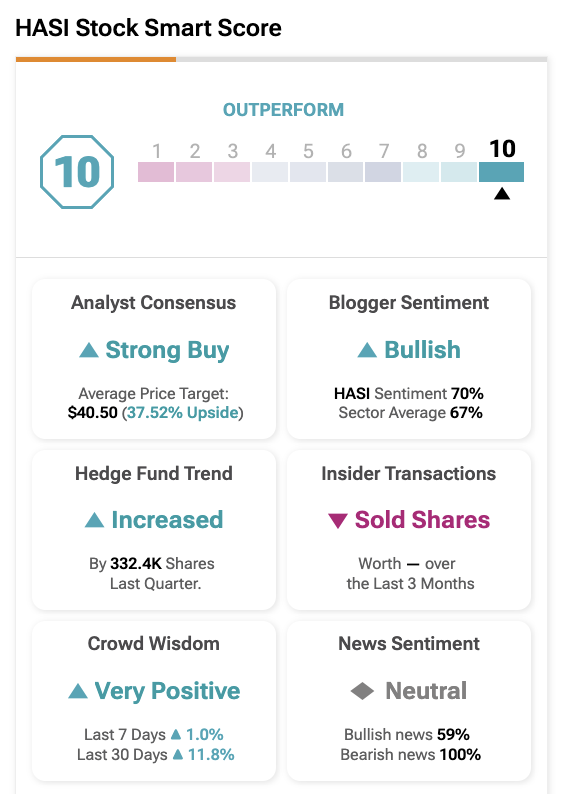This screenshot has height=794, width=564.
Task: Select the gray inactive tab bar segment
Action: 361,59
